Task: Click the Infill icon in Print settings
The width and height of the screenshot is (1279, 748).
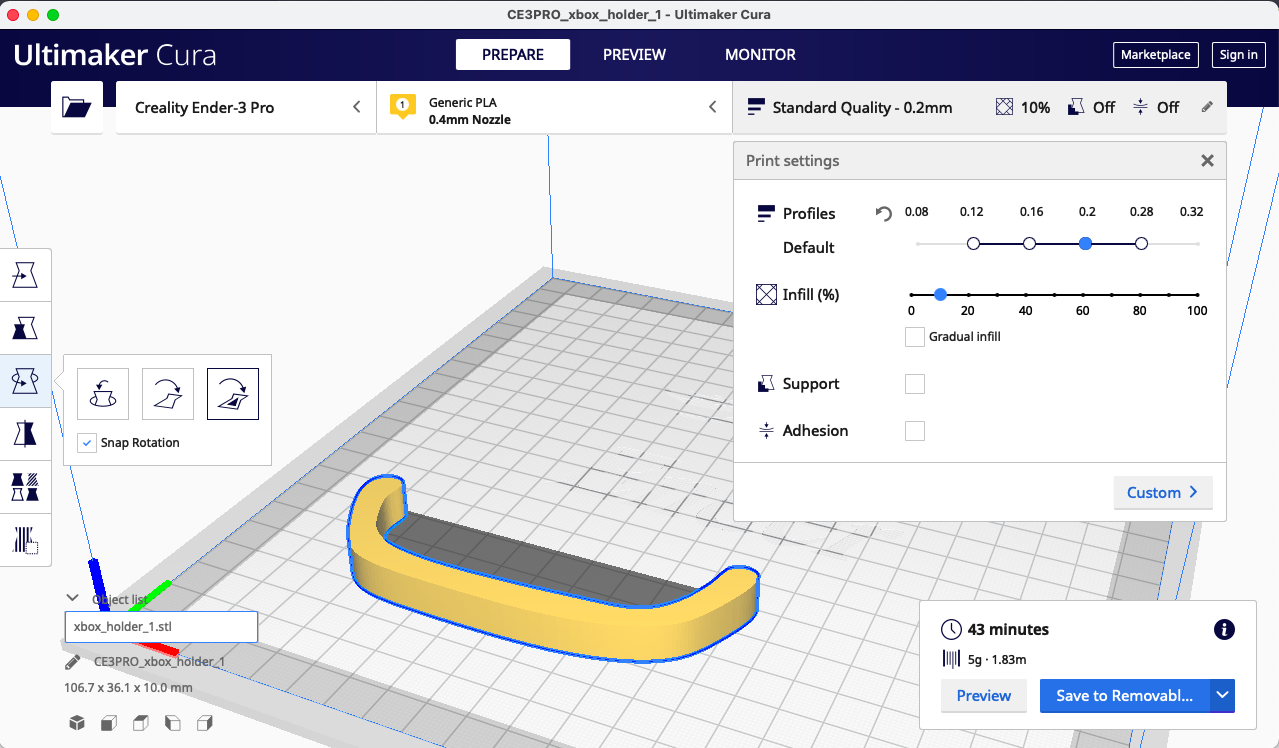Action: click(766, 294)
